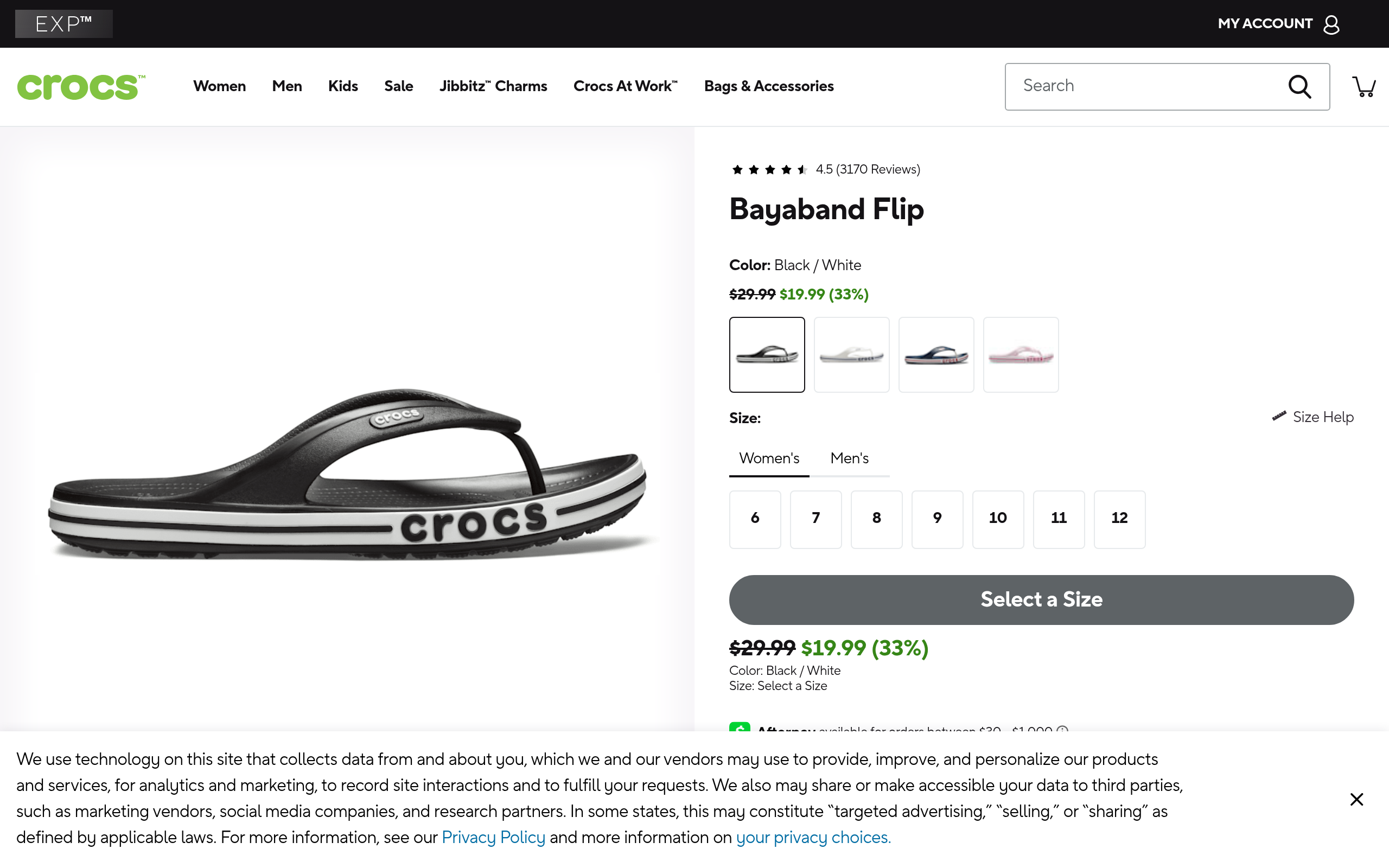Viewport: 1389px width, 868px height.
Task: Dismiss the privacy notice with X
Action: tap(1356, 799)
